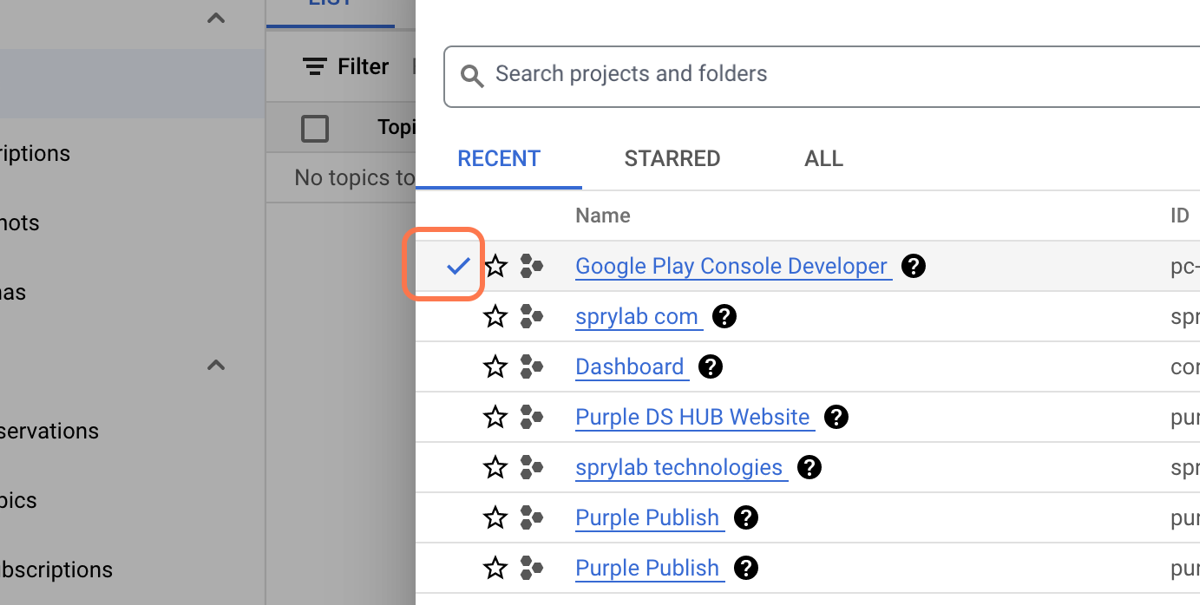Viewport: 1200px width, 605px height.
Task: Click the Filter label in topics list
Action: [363, 67]
